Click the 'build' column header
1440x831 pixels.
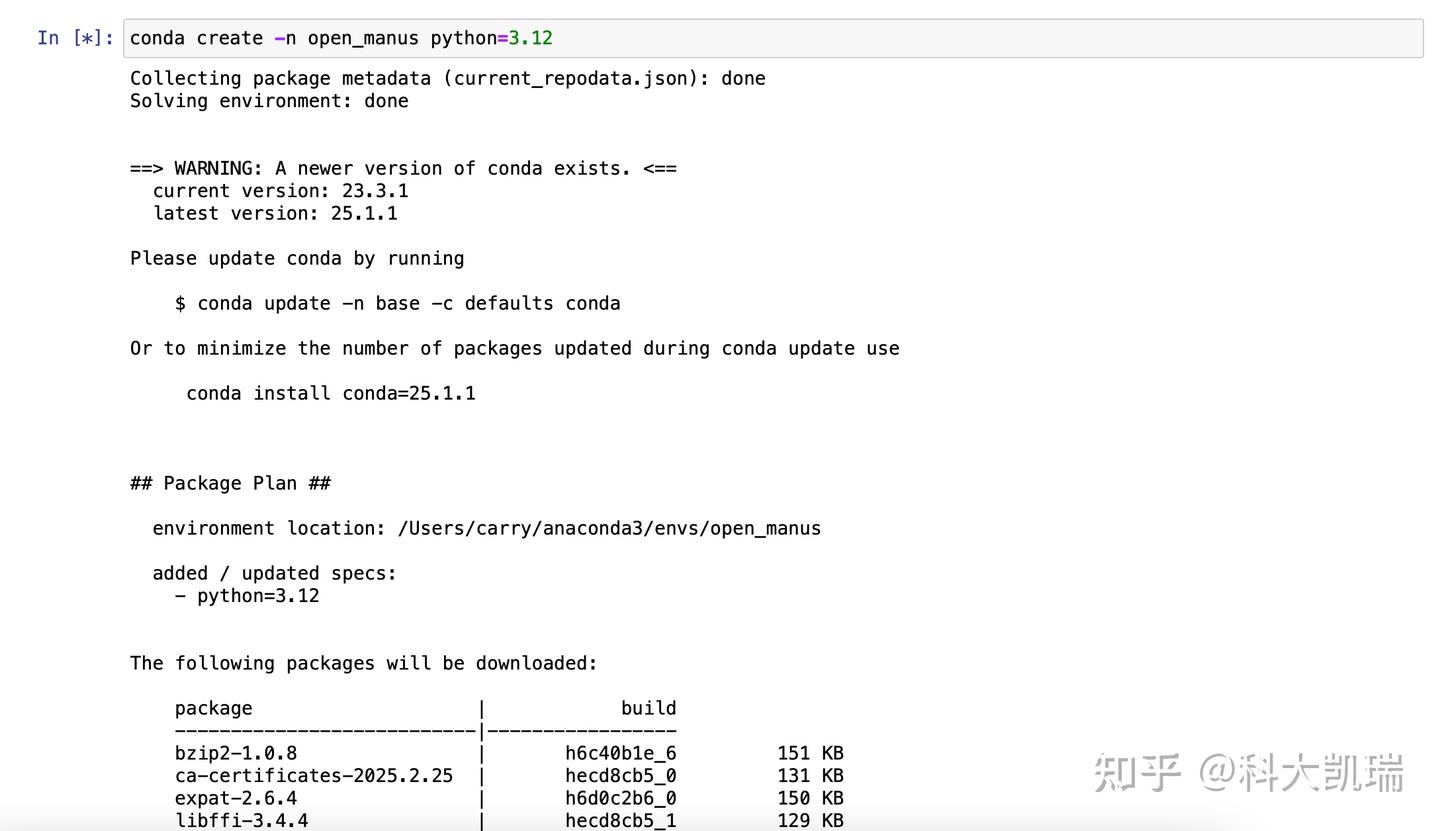pyautogui.click(x=649, y=708)
